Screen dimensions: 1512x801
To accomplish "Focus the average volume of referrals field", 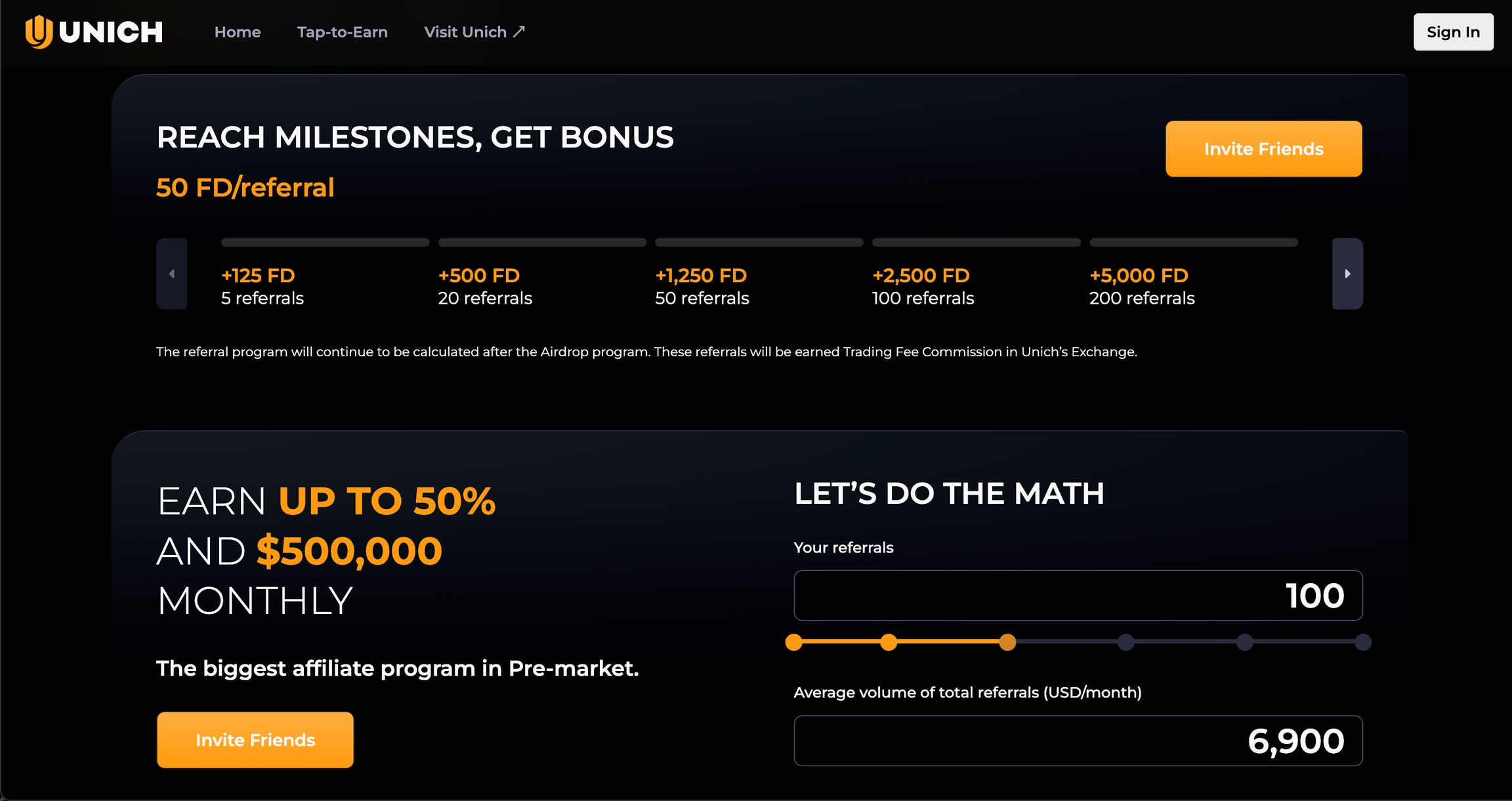I will pos(1078,741).
